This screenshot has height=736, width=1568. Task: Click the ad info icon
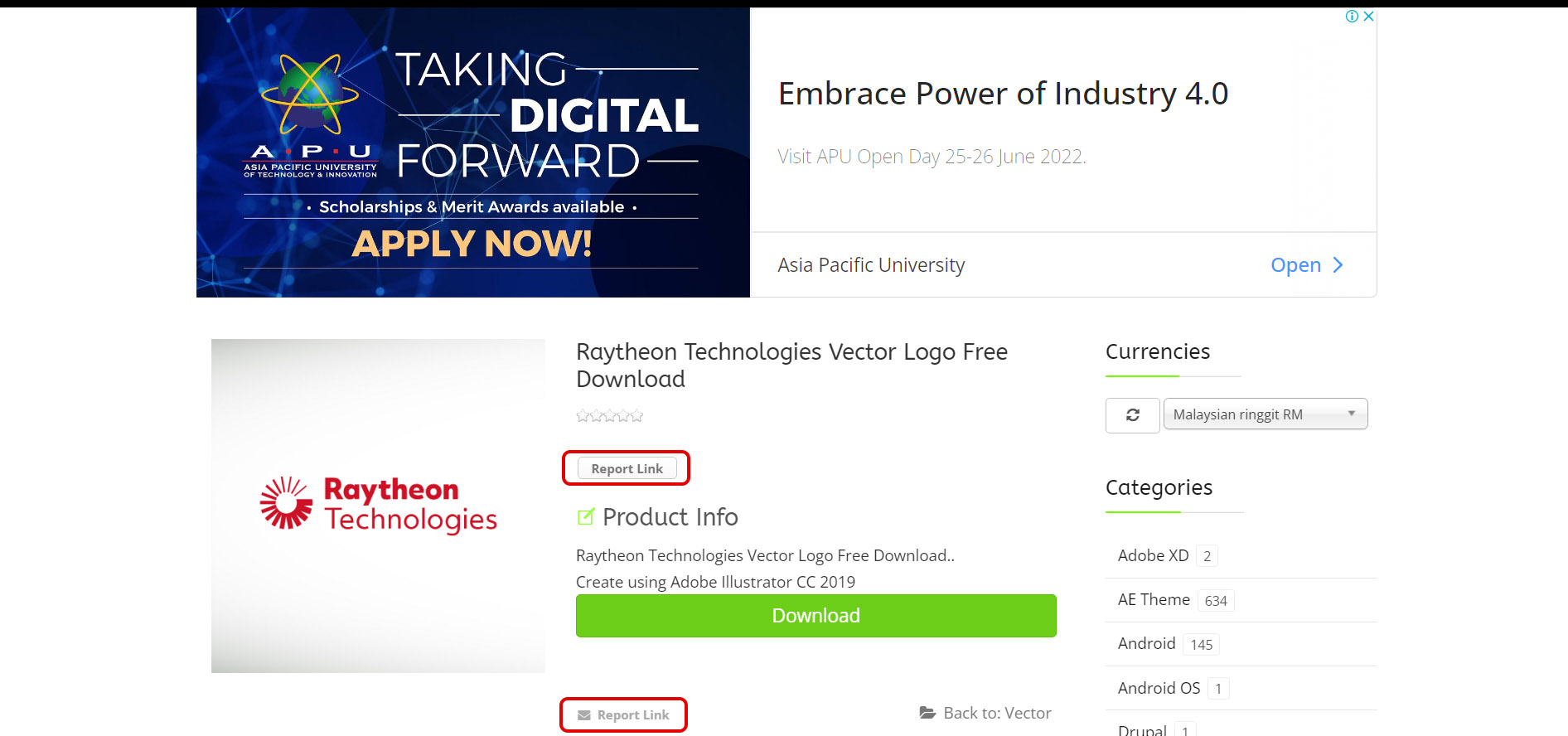pyautogui.click(x=1352, y=17)
